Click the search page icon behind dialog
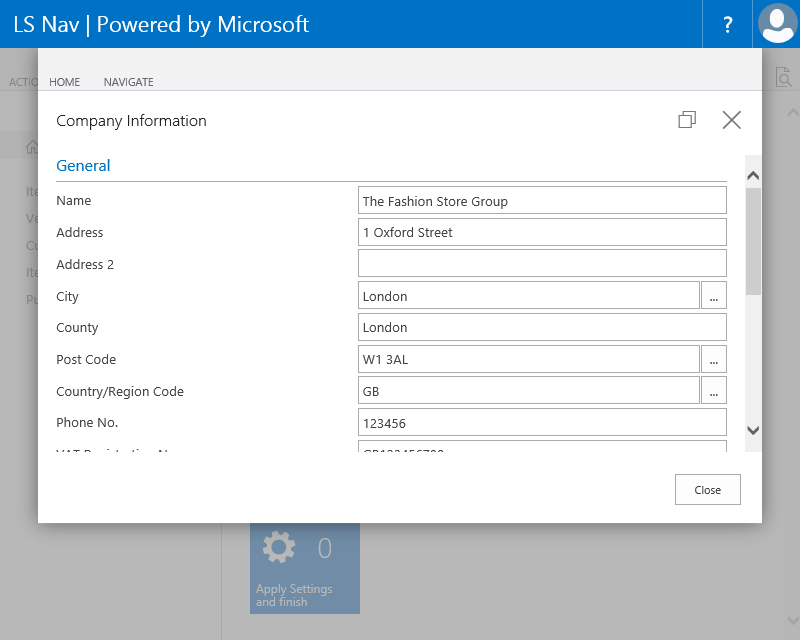Viewport: 800px width, 640px height. click(783, 77)
